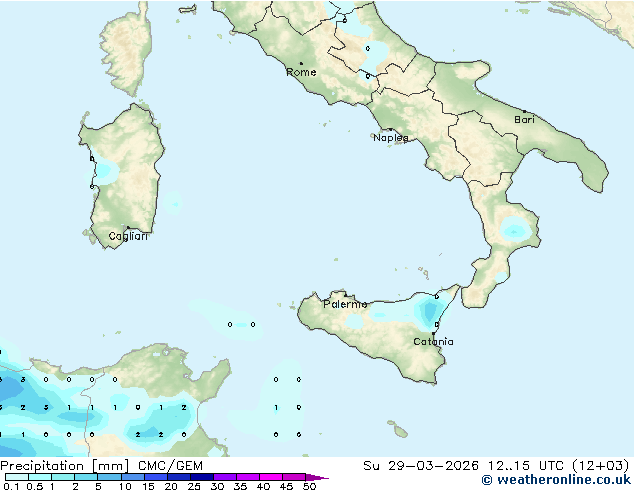The height and width of the screenshot is (490, 634).
Task: Click the Naples city label
Action: (x=391, y=138)
